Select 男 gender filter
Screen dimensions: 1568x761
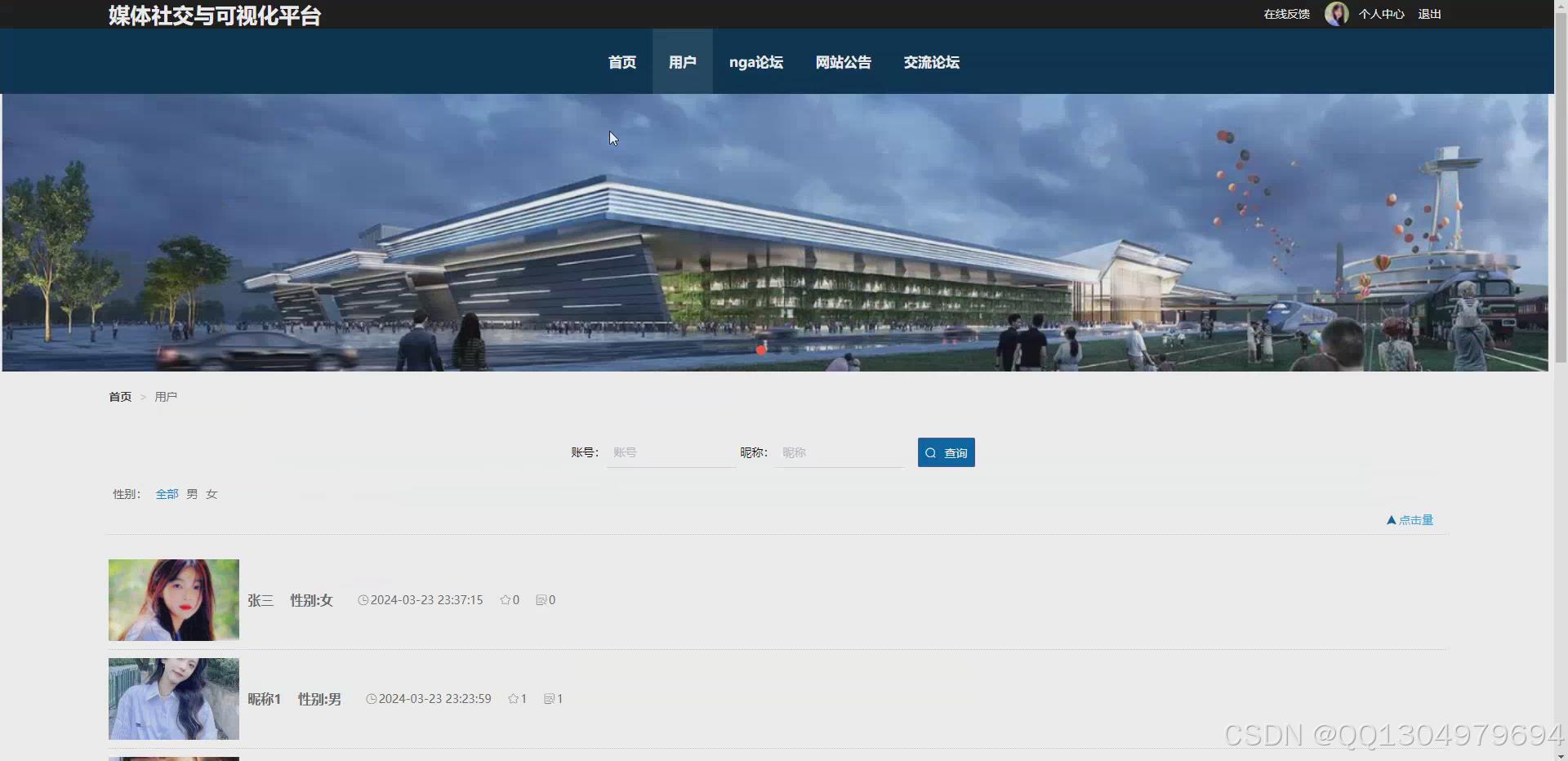192,494
